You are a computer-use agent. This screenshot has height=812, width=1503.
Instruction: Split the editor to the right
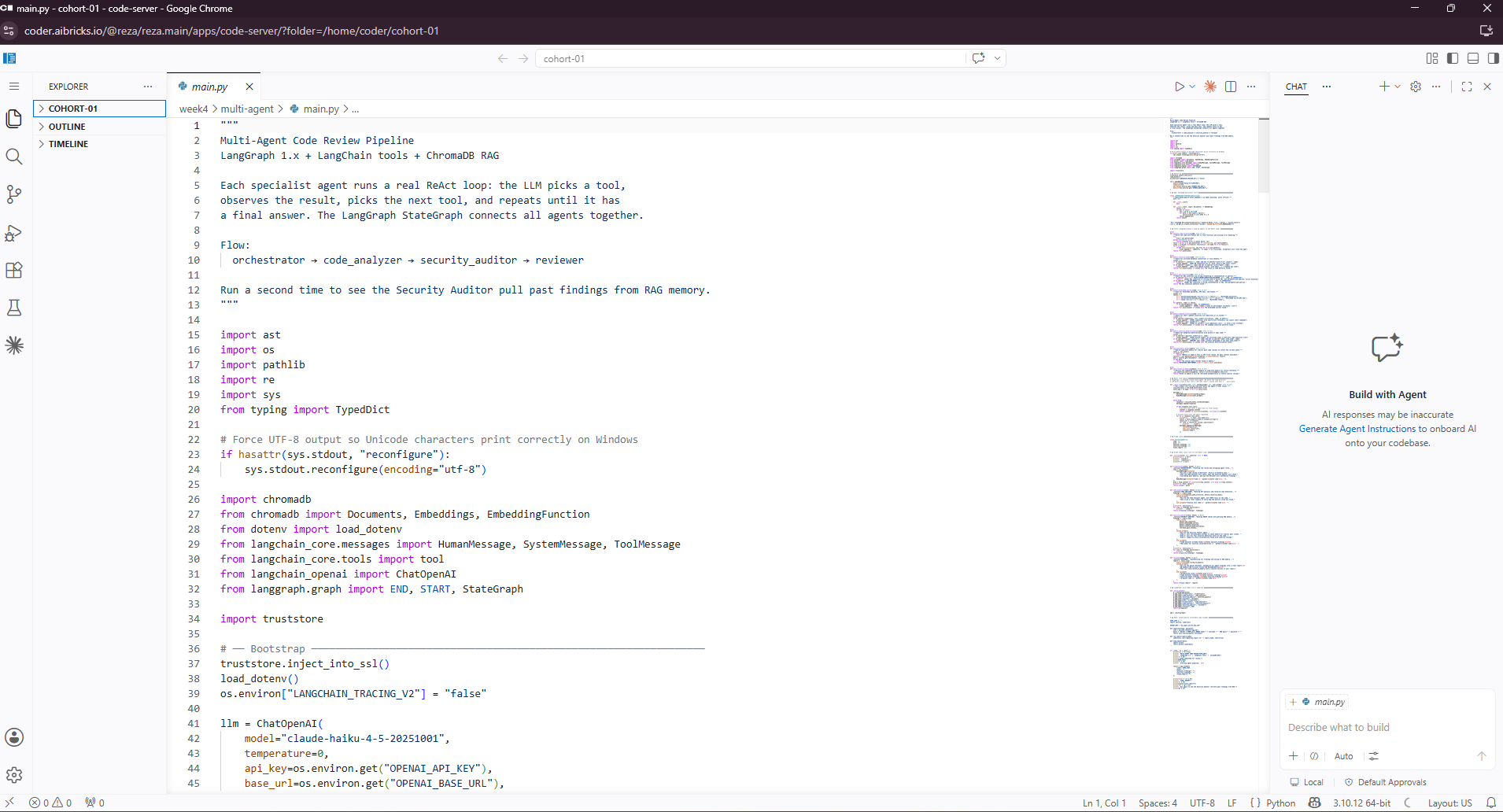1231,87
